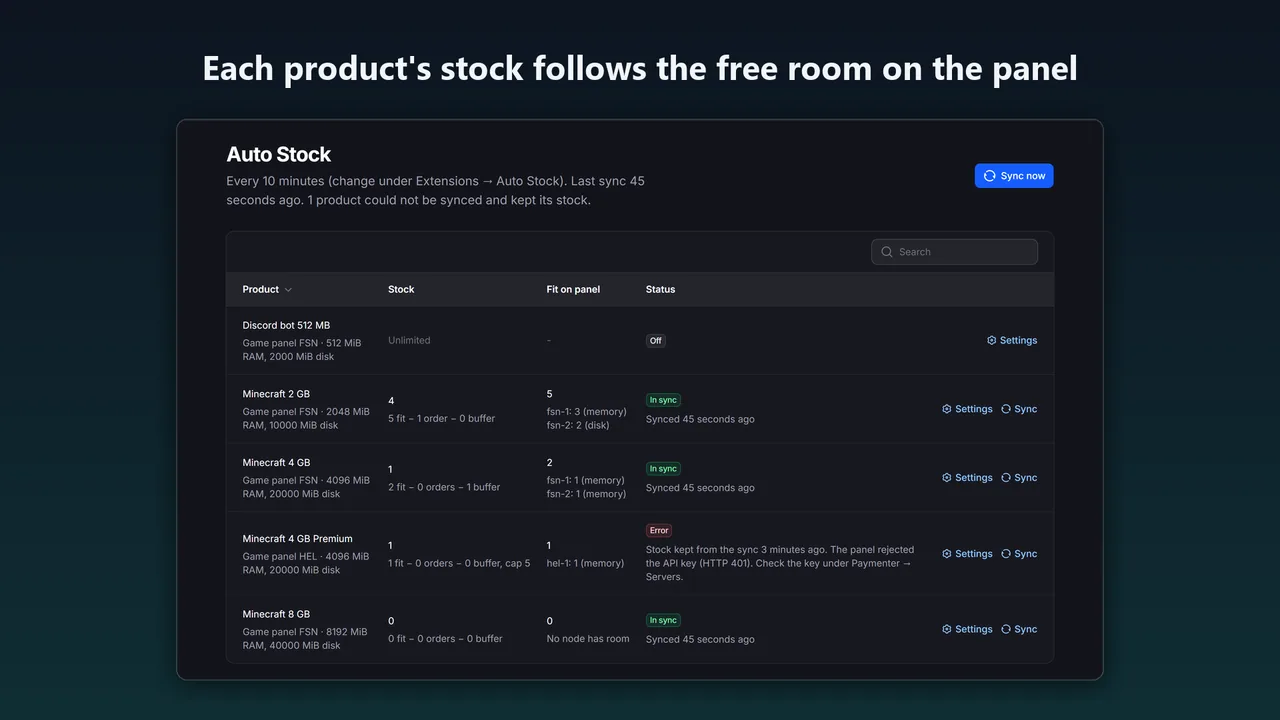Screen dimensions: 1280x720
Task: Click the sync icon in Minecraft 4 GB row
Action: [x=1006, y=478]
